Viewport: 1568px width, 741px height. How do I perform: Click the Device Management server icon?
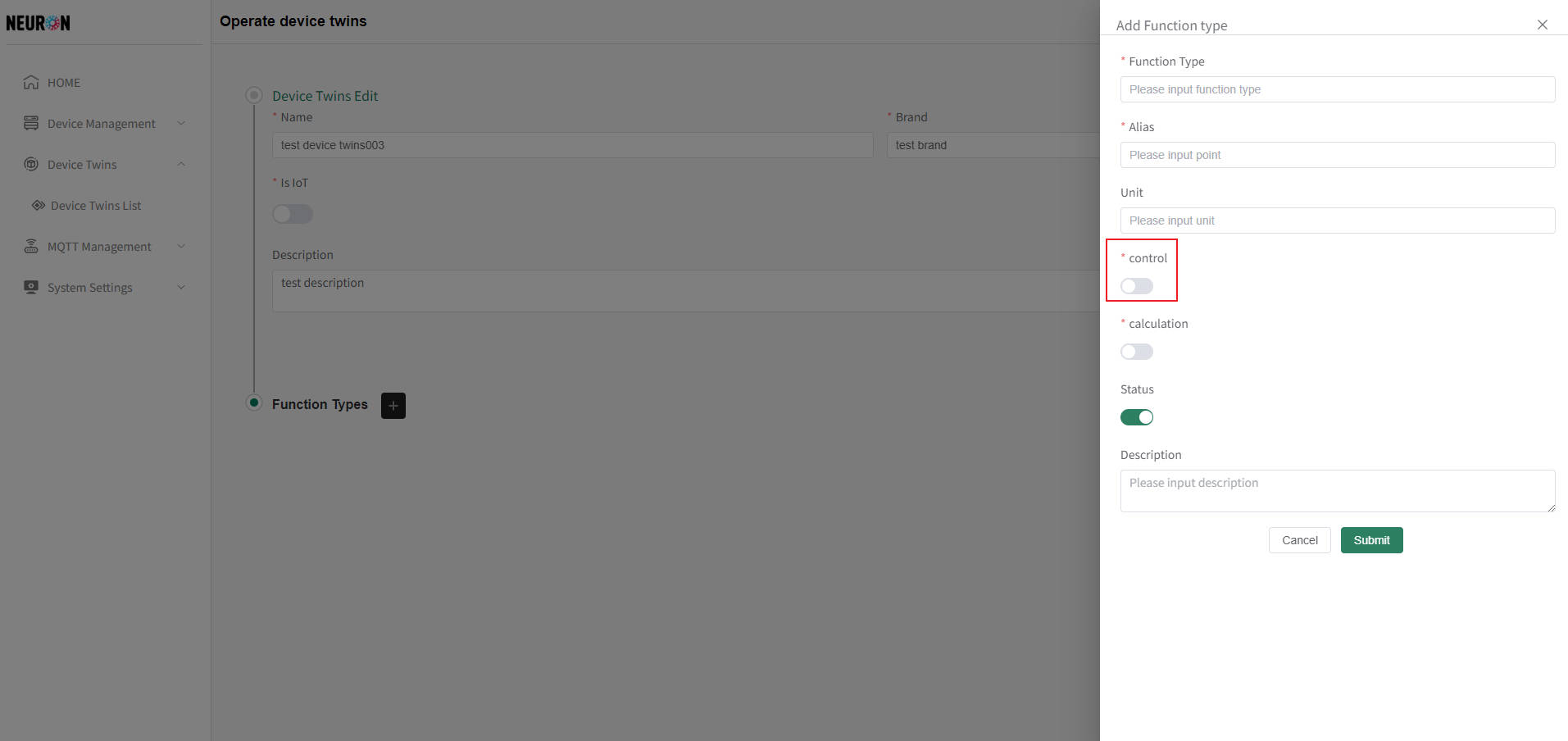tap(31, 123)
